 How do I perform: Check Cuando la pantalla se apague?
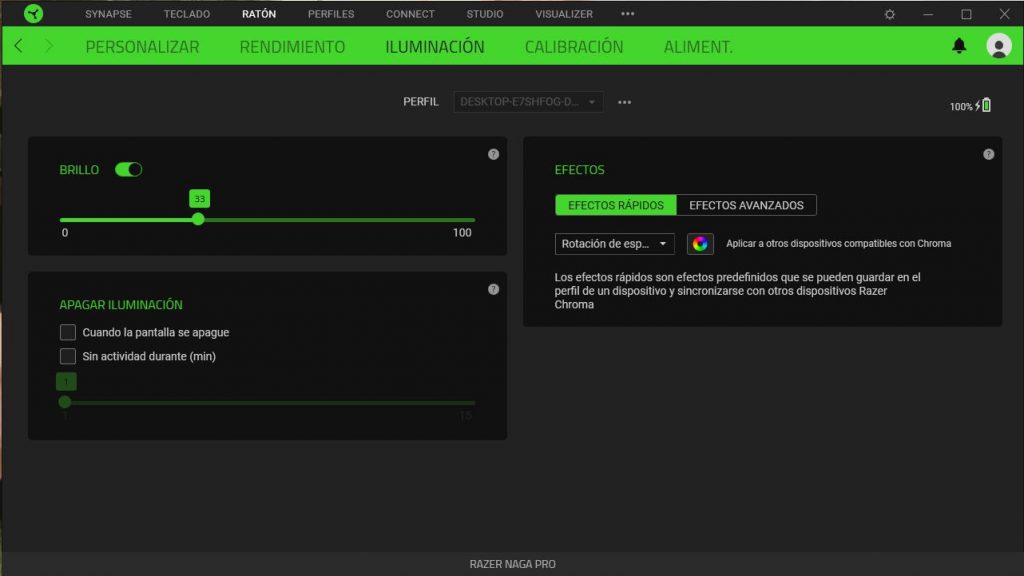coord(68,332)
